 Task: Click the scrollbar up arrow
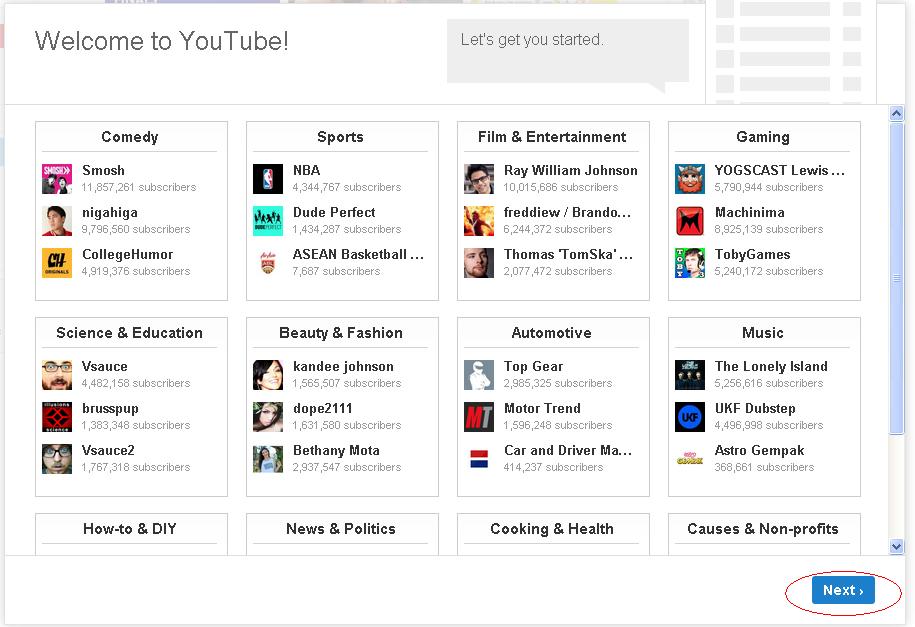click(x=897, y=111)
